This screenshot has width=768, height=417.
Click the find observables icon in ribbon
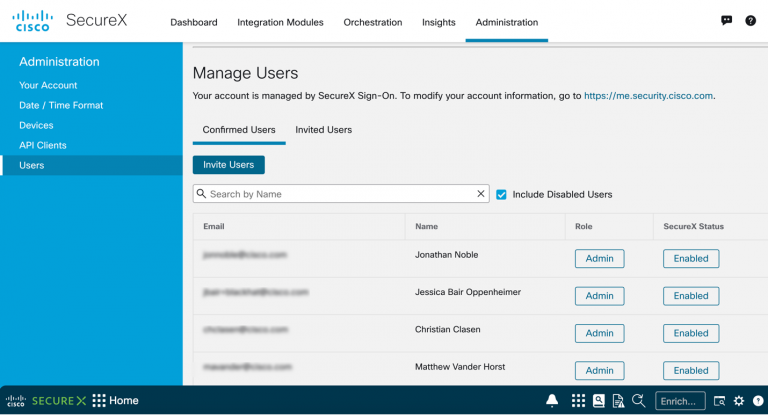[x=637, y=401]
